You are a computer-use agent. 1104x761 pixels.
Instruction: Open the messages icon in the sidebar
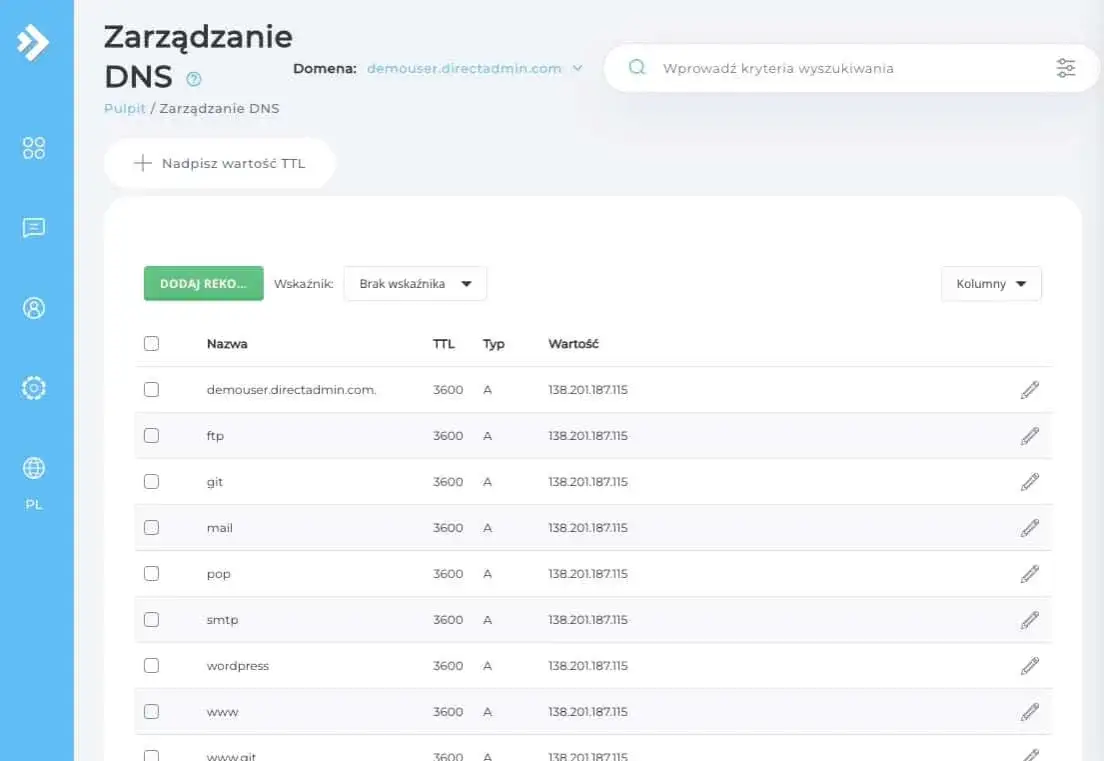tap(34, 227)
